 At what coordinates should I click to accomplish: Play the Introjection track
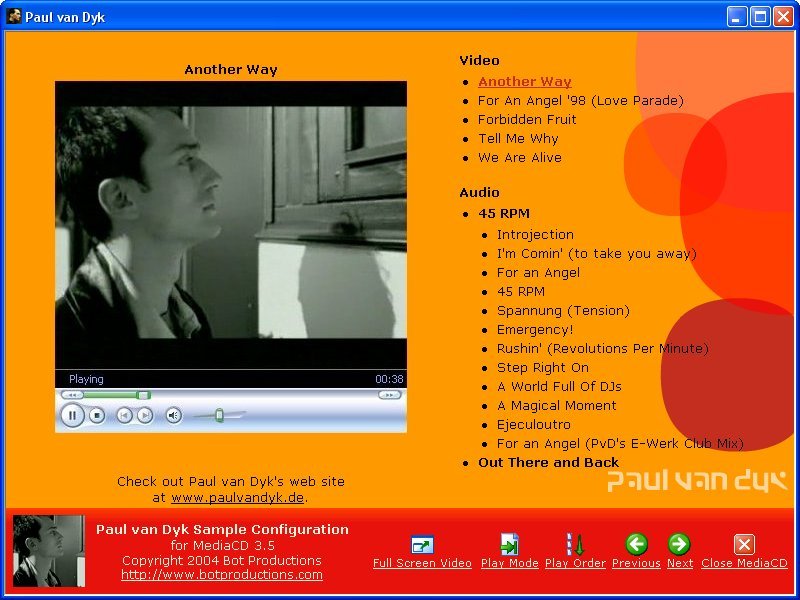535,235
